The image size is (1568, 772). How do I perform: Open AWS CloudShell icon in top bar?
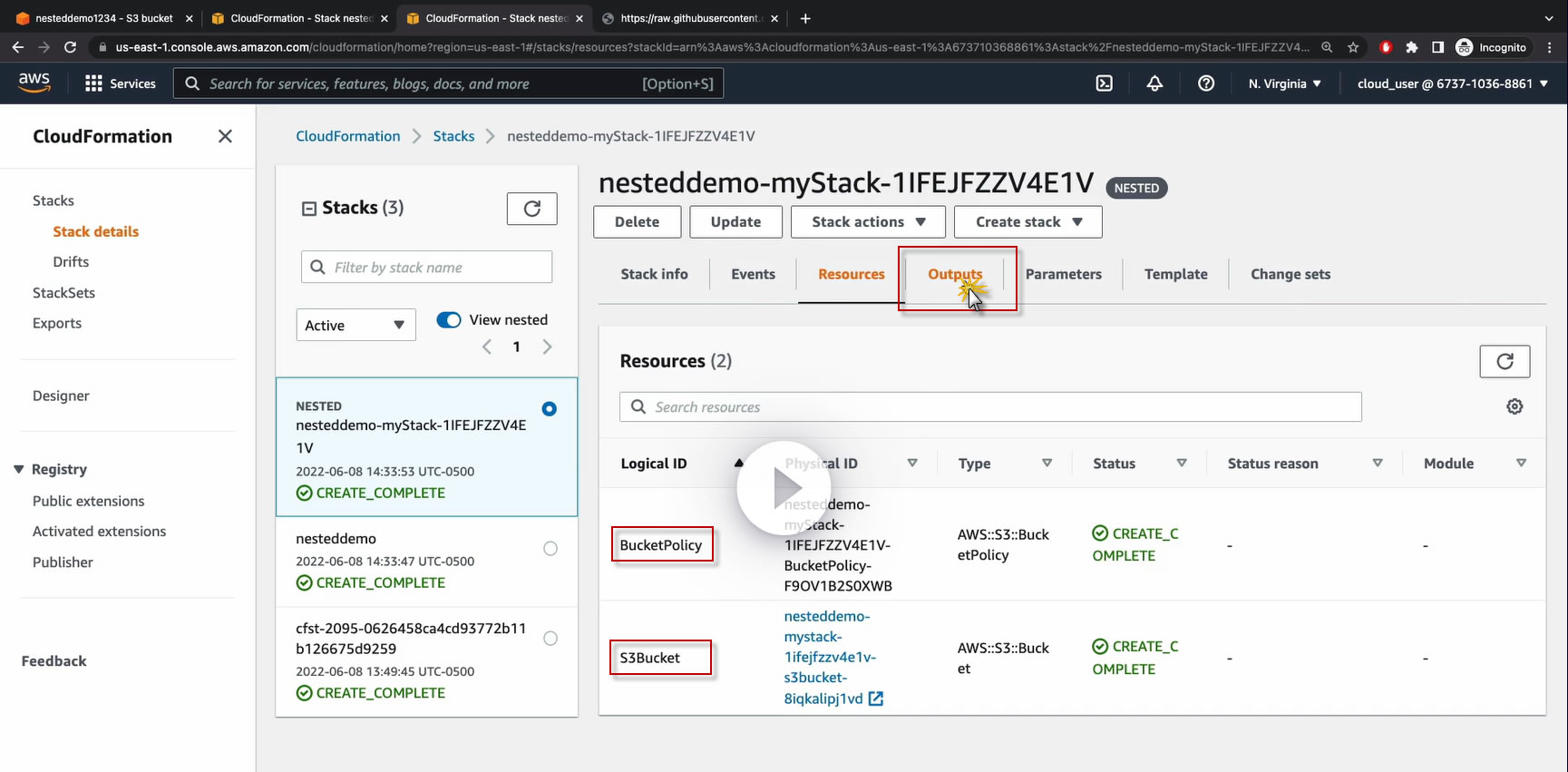(x=1104, y=83)
